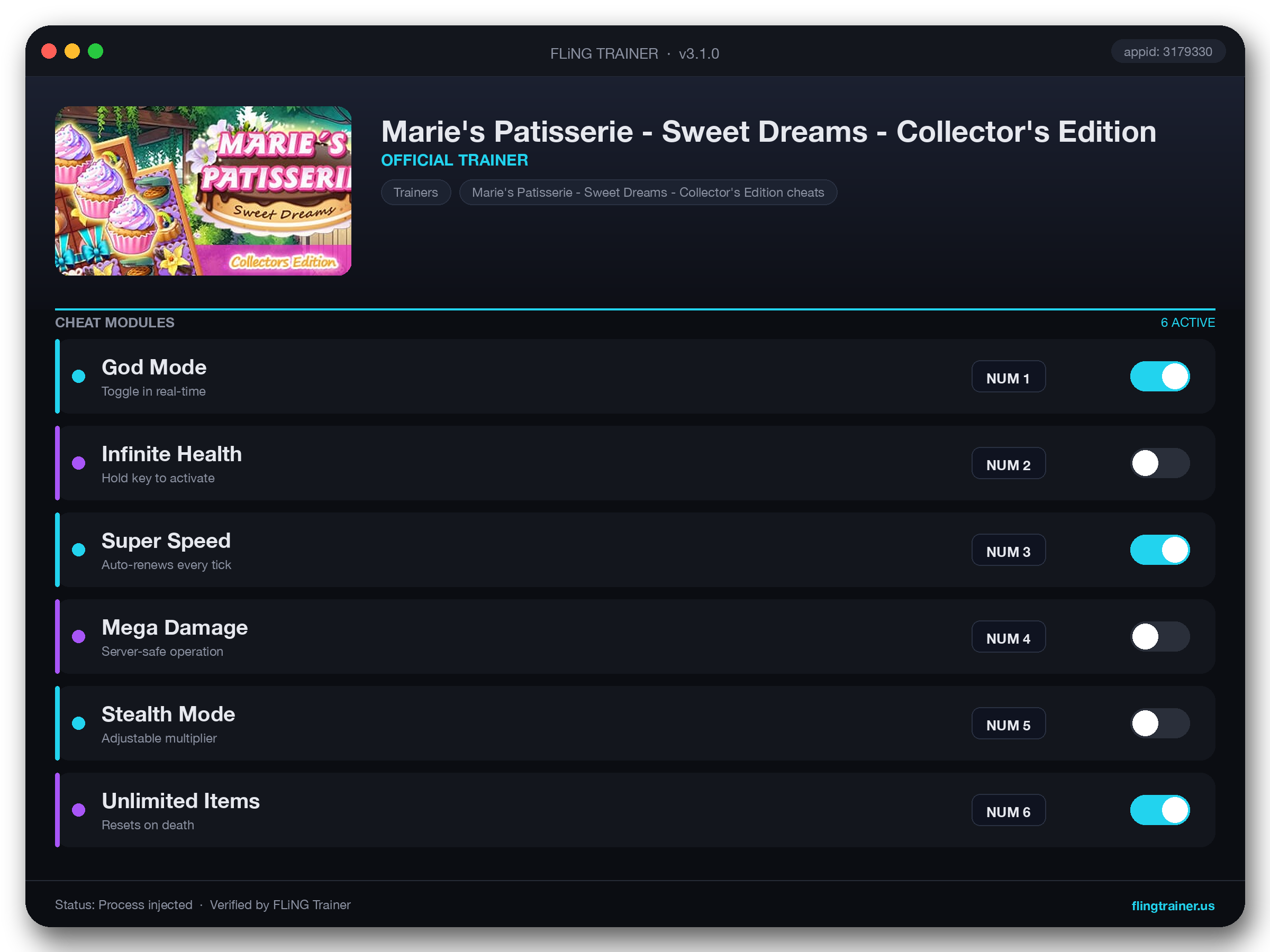1270x952 pixels.
Task: Click the cyan dot beside Super Speed
Action: pos(79,550)
